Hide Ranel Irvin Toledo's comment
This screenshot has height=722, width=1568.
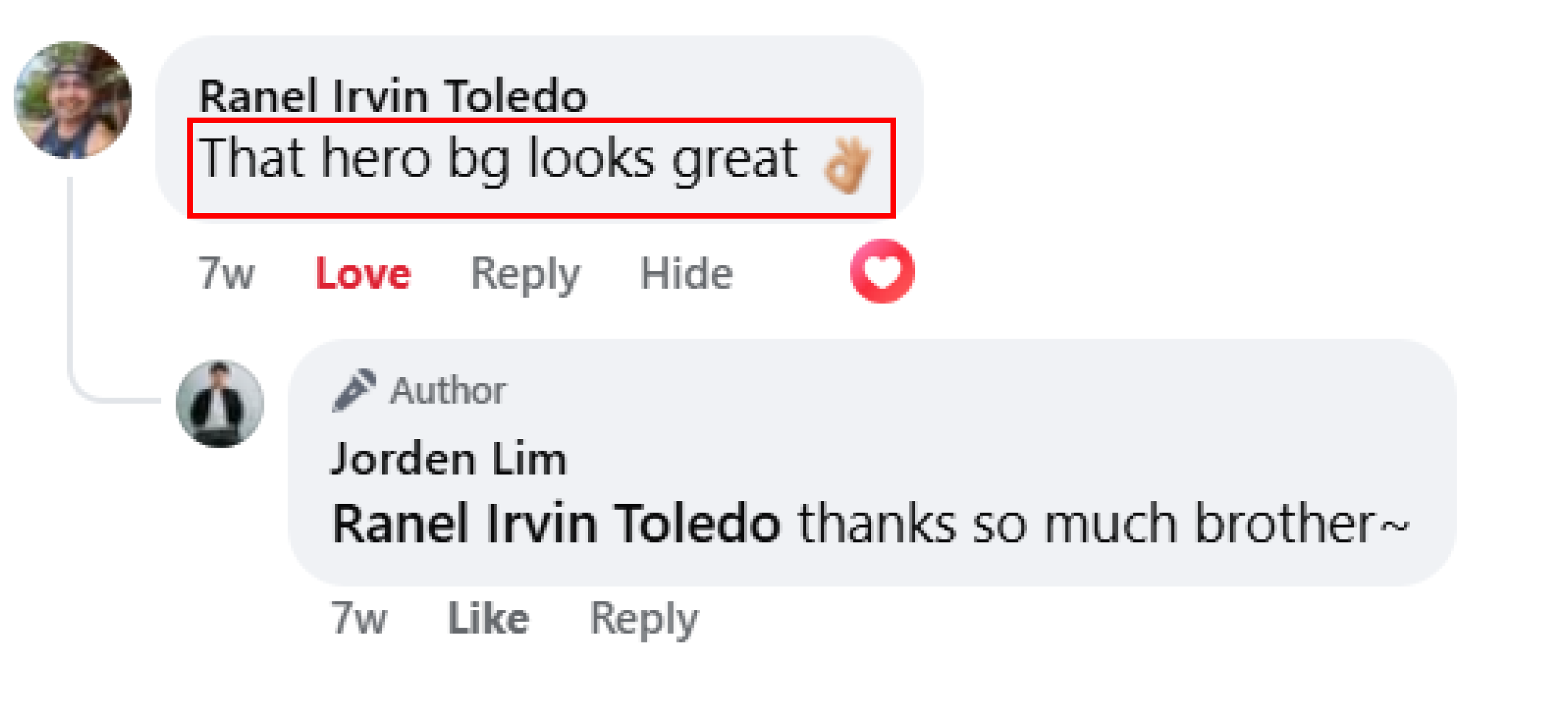pyautogui.click(x=685, y=273)
